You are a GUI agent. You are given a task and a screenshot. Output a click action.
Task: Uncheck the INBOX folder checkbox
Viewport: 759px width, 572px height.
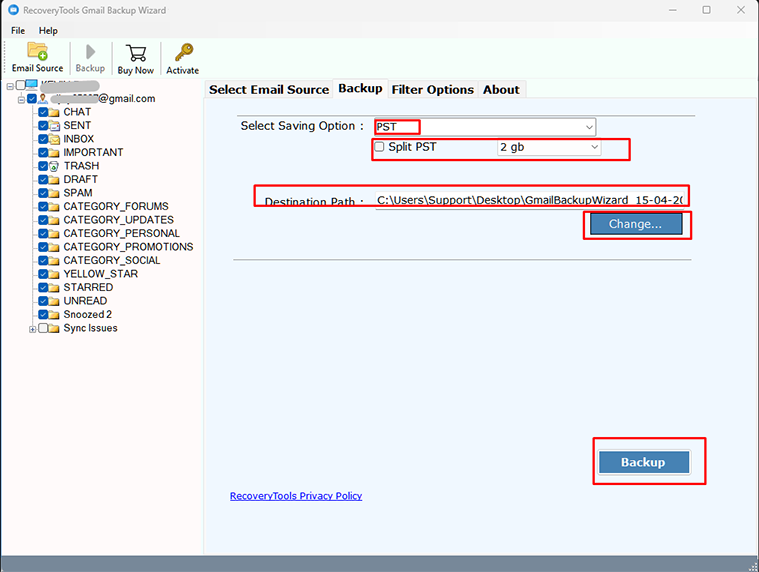(43, 139)
